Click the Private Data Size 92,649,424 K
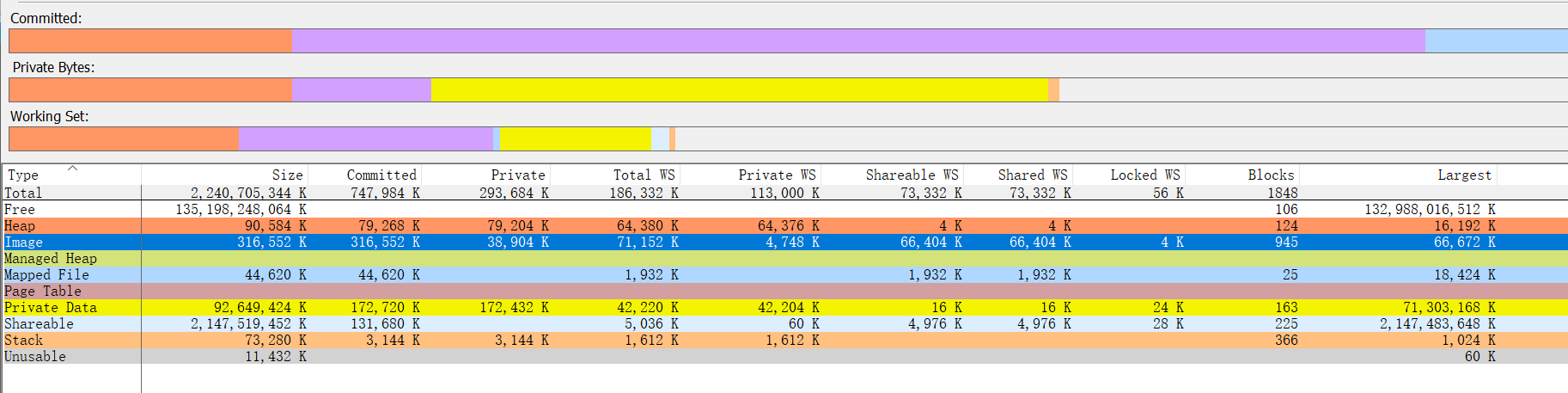Viewport: 1568px width, 393px height. pyautogui.click(x=260, y=307)
